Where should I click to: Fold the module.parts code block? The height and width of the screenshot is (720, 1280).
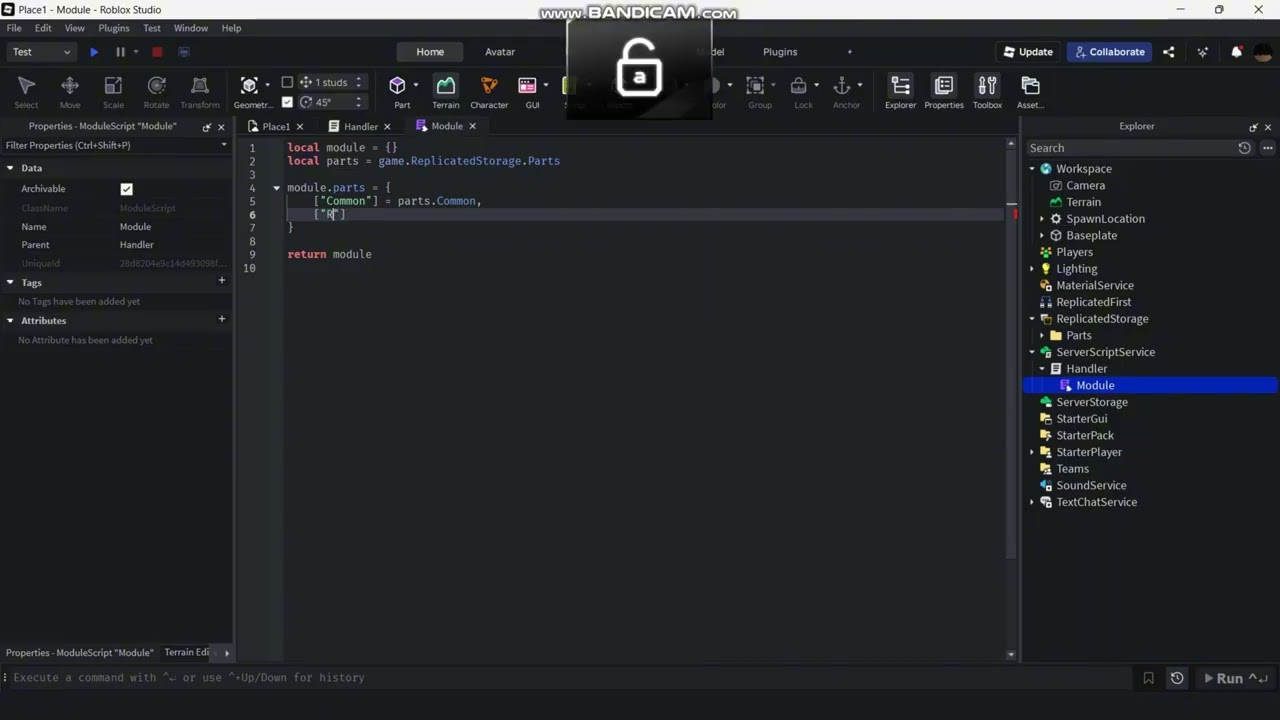pyautogui.click(x=276, y=188)
